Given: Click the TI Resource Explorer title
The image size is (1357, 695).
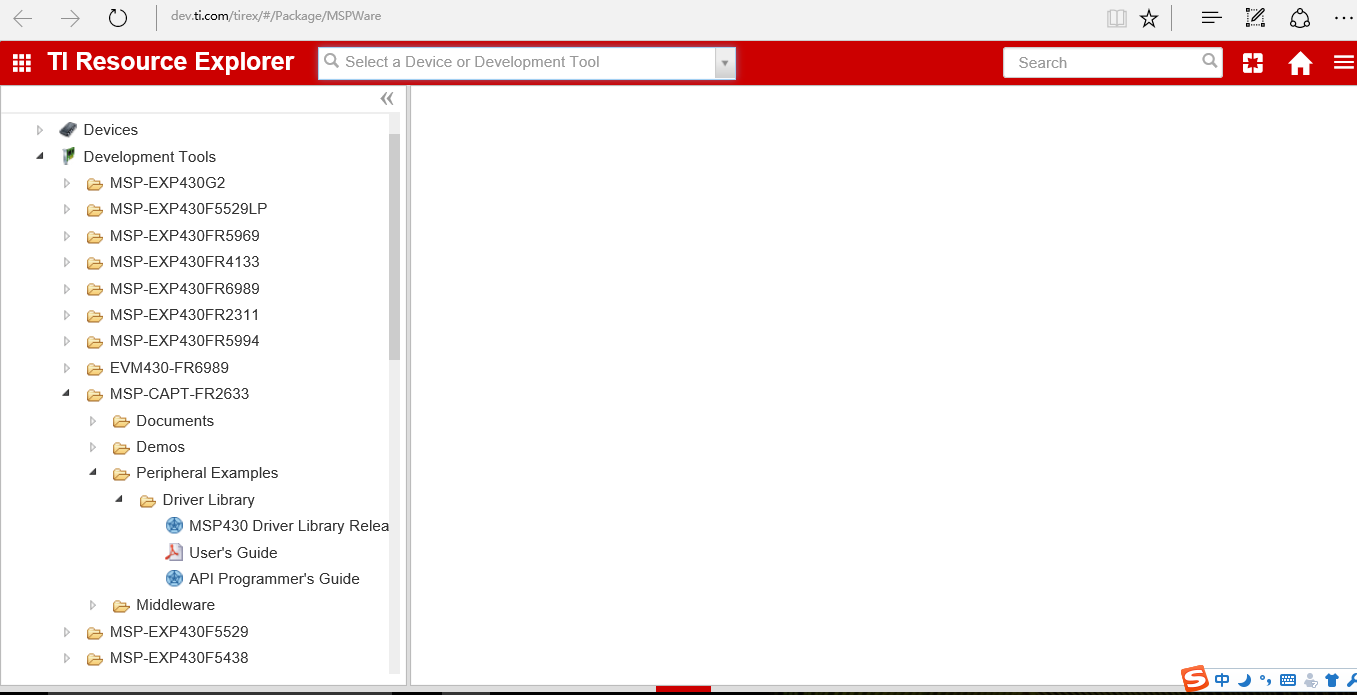Looking at the screenshot, I should click(x=171, y=62).
